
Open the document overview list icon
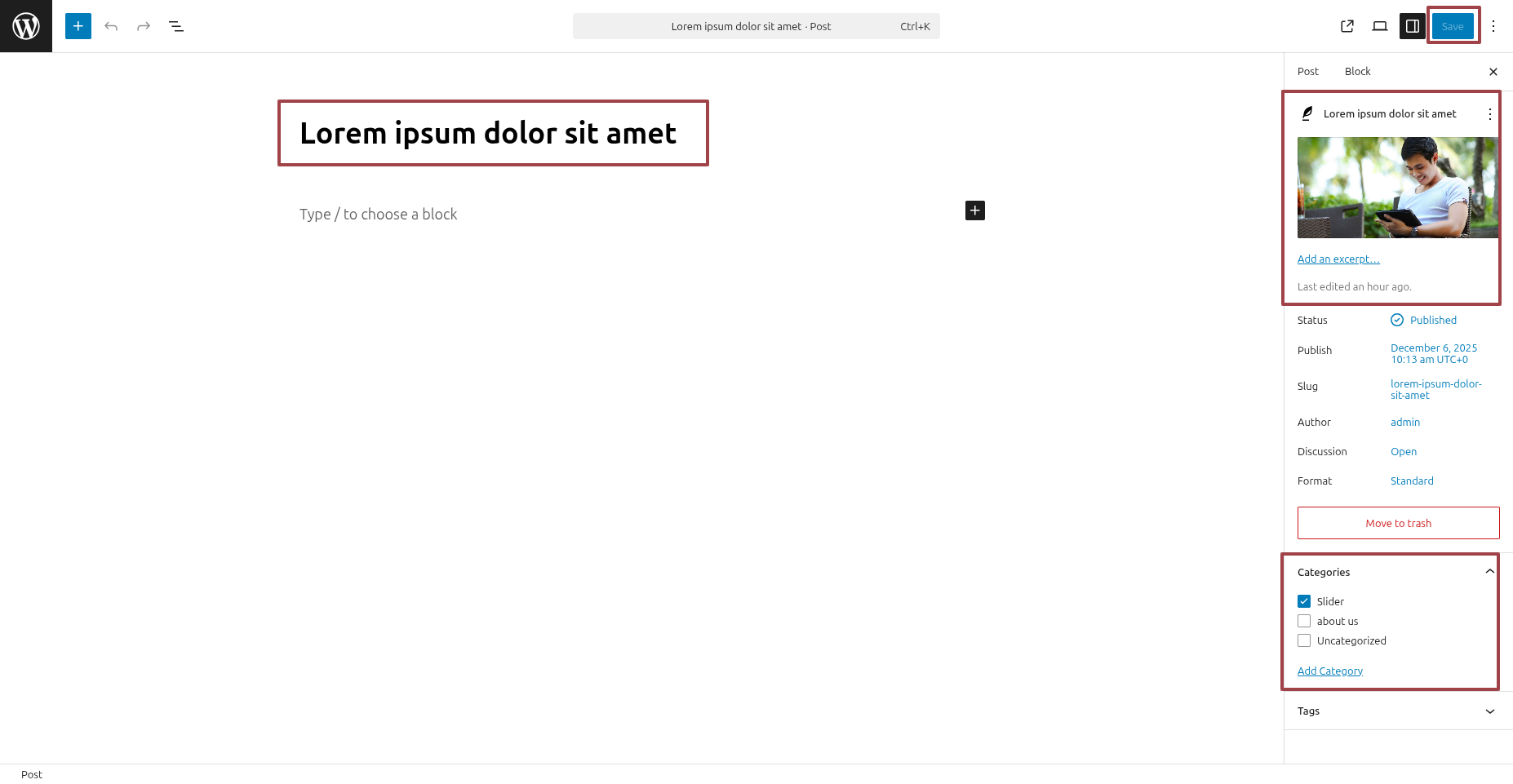(176, 26)
